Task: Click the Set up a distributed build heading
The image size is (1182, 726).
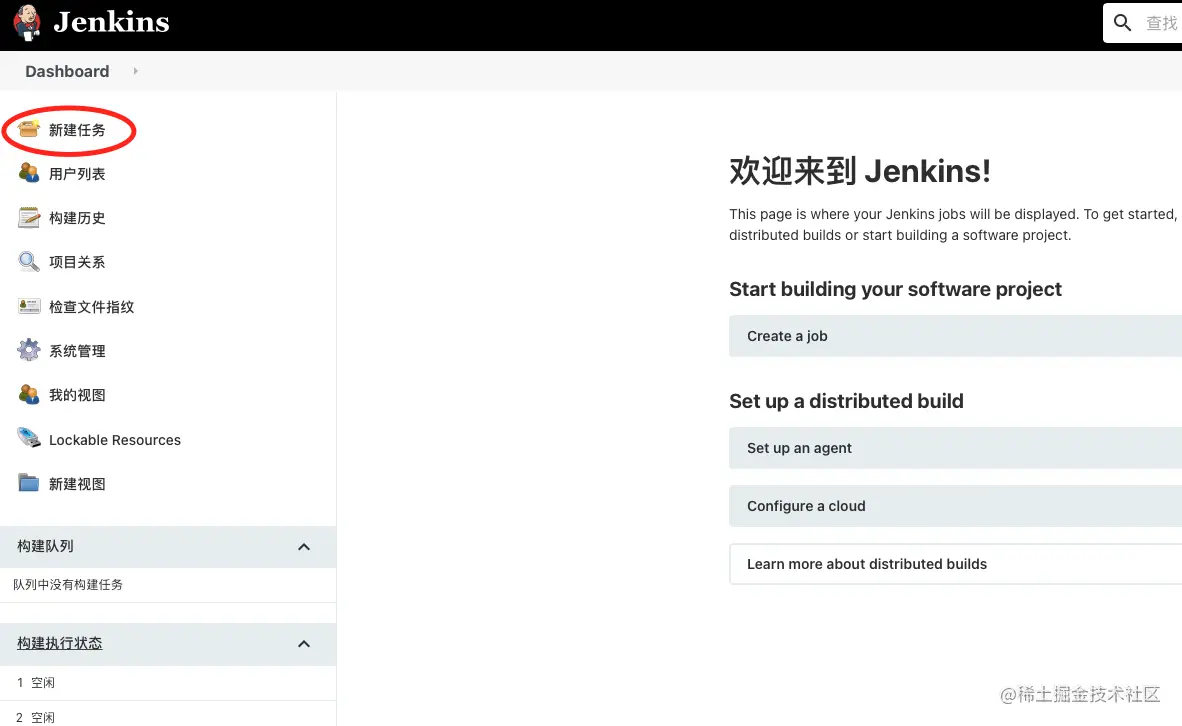Action: point(846,401)
